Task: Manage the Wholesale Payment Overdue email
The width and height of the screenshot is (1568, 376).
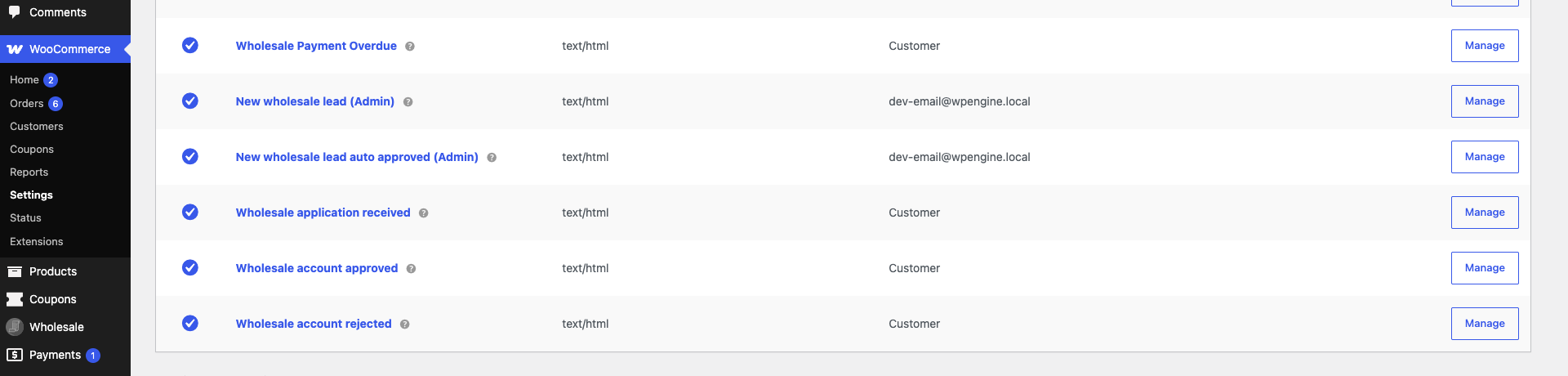Action: tap(1485, 46)
